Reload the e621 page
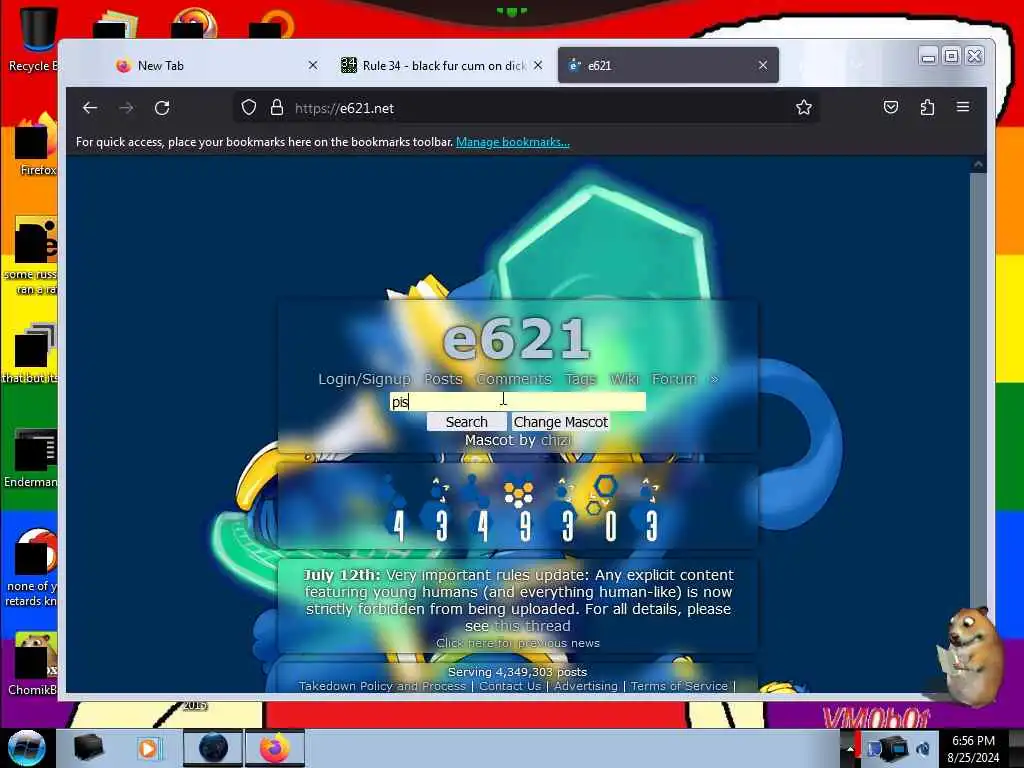The height and width of the screenshot is (768, 1024). [162, 108]
